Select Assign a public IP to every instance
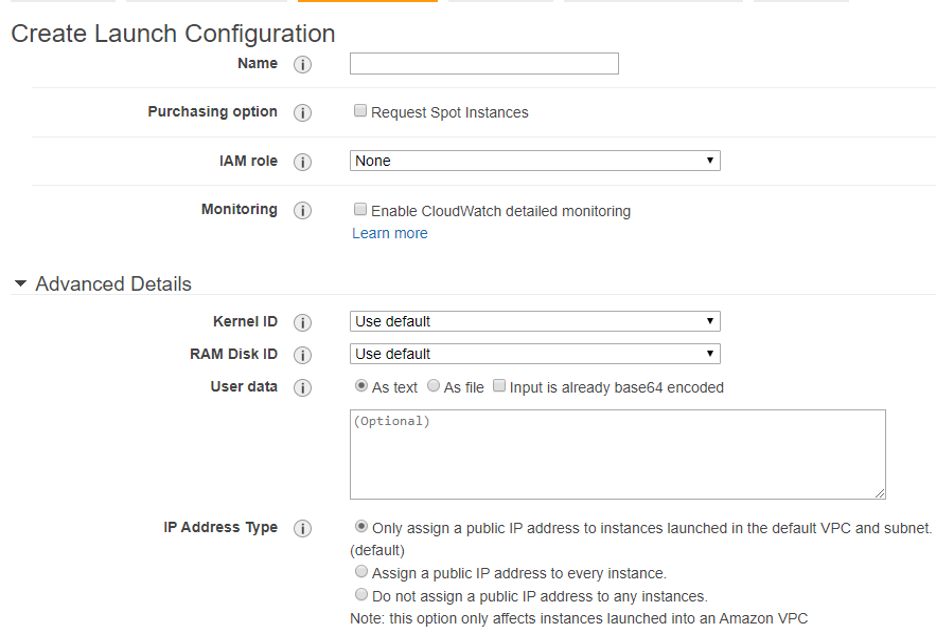The height and width of the screenshot is (634, 936). point(361,571)
